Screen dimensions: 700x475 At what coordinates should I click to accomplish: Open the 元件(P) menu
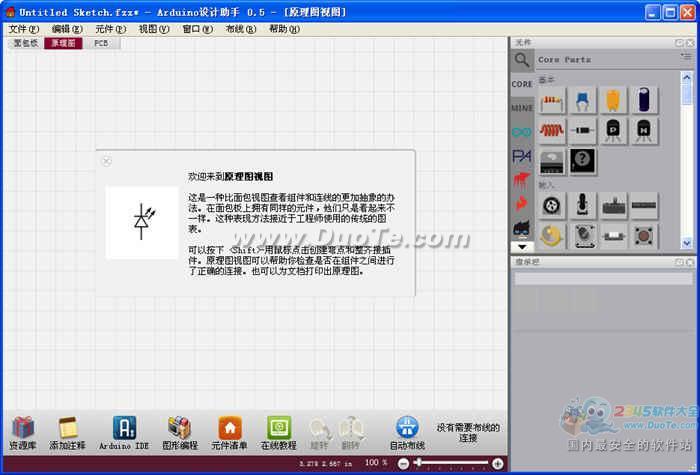pos(111,29)
